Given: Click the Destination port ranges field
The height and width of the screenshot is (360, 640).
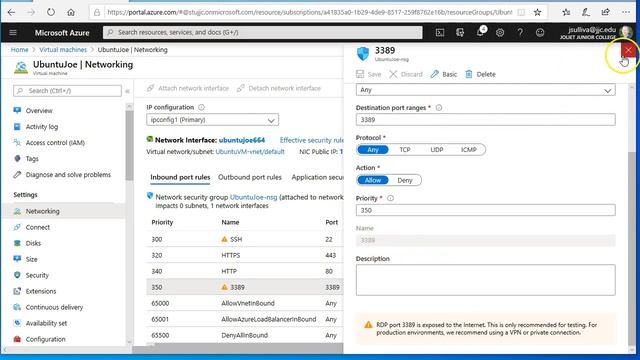Looking at the screenshot, I should point(485,120).
